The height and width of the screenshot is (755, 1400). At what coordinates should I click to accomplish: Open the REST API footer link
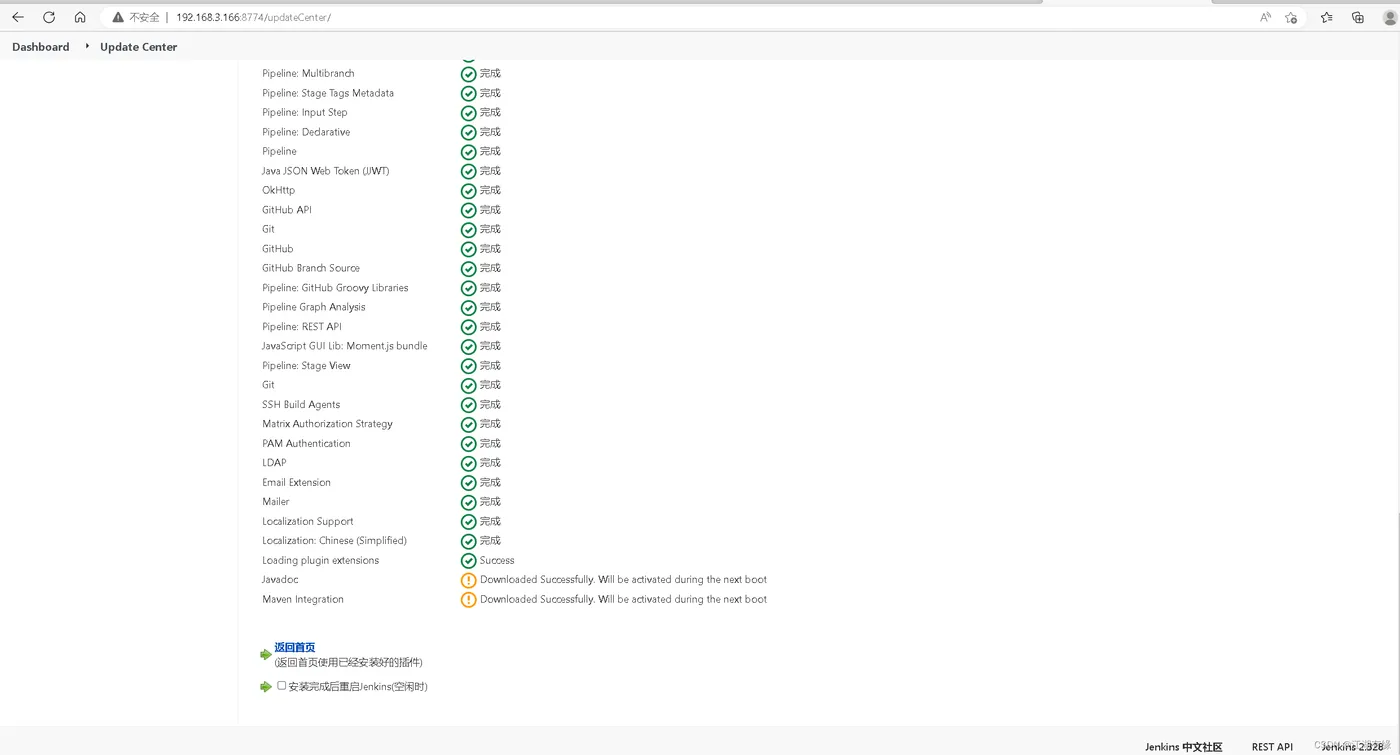(x=1272, y=747)
